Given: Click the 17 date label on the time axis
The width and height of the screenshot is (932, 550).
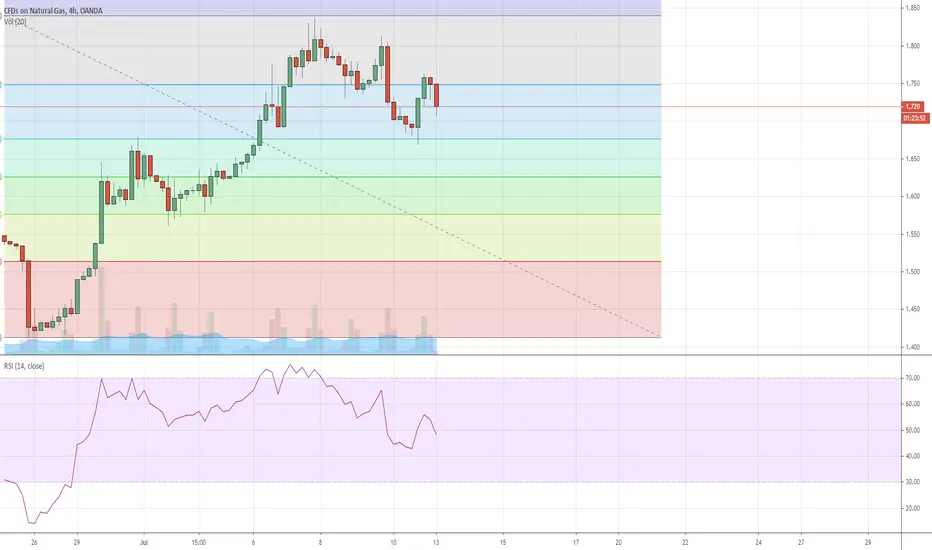Looking at the screenshot, I should (576, 542).
